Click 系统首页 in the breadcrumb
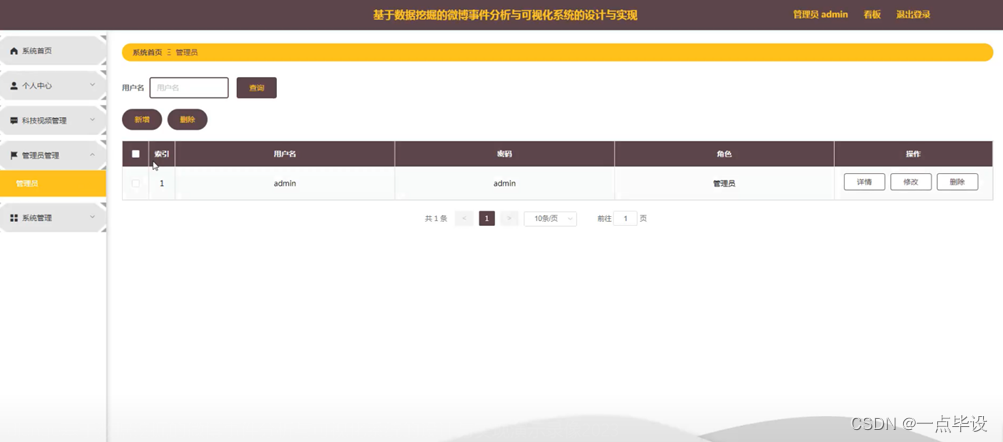This screenshot has height=442, width=1003. 147,52
